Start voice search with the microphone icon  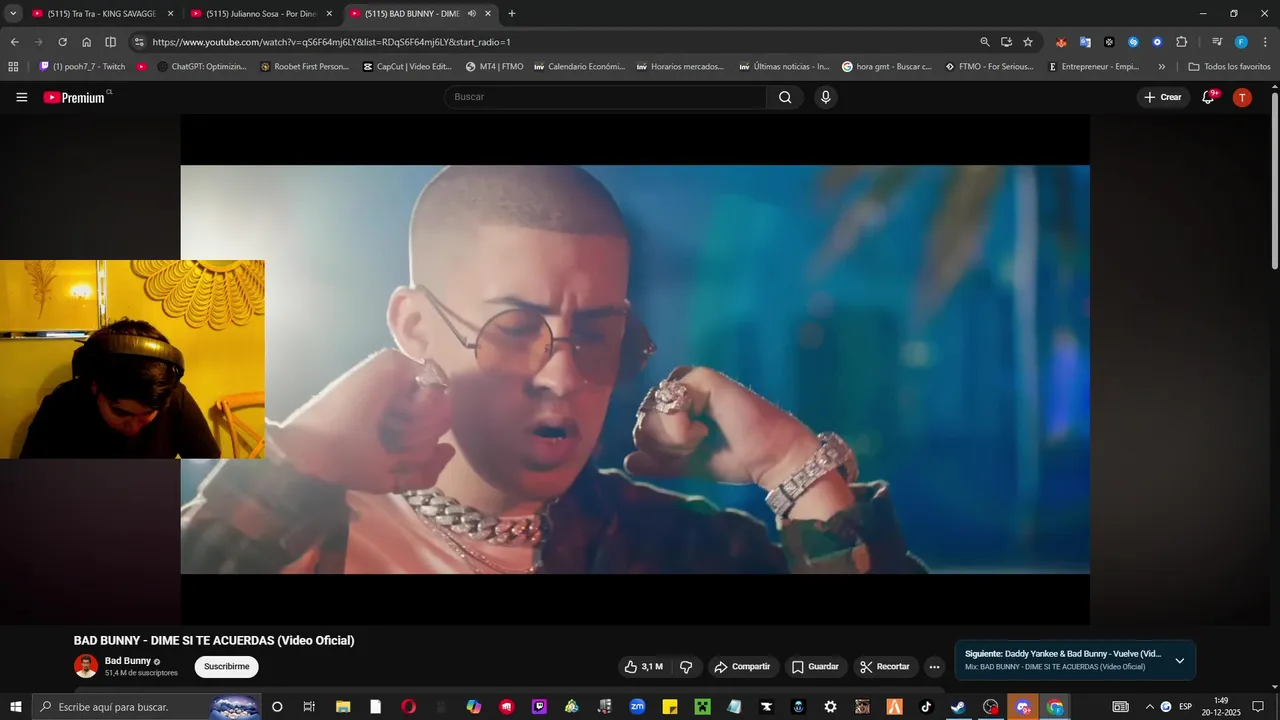(825, 97)
